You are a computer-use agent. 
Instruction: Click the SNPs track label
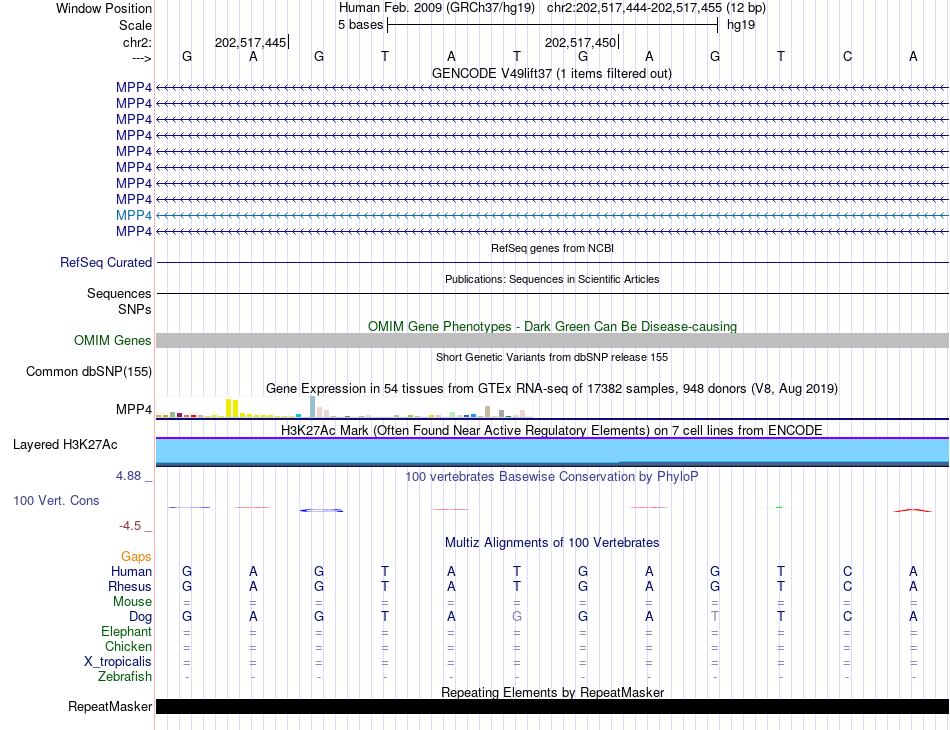click(135, 309)
